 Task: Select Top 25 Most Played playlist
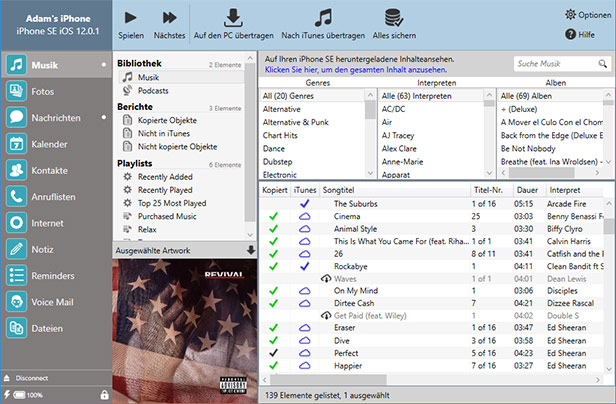[x=181, y=203]
